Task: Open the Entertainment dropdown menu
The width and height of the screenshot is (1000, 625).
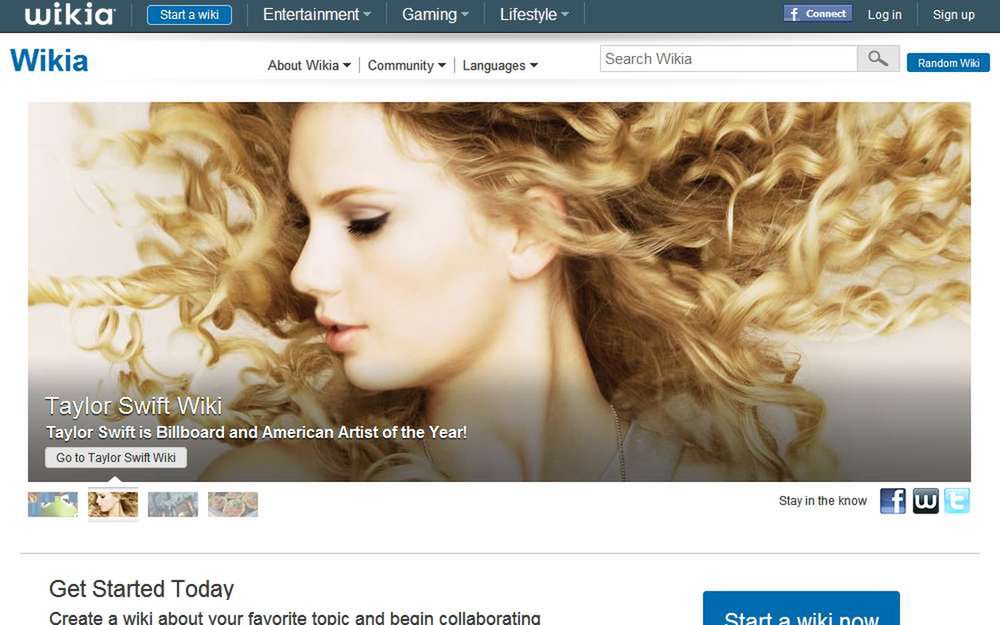Action: (316, 15)
